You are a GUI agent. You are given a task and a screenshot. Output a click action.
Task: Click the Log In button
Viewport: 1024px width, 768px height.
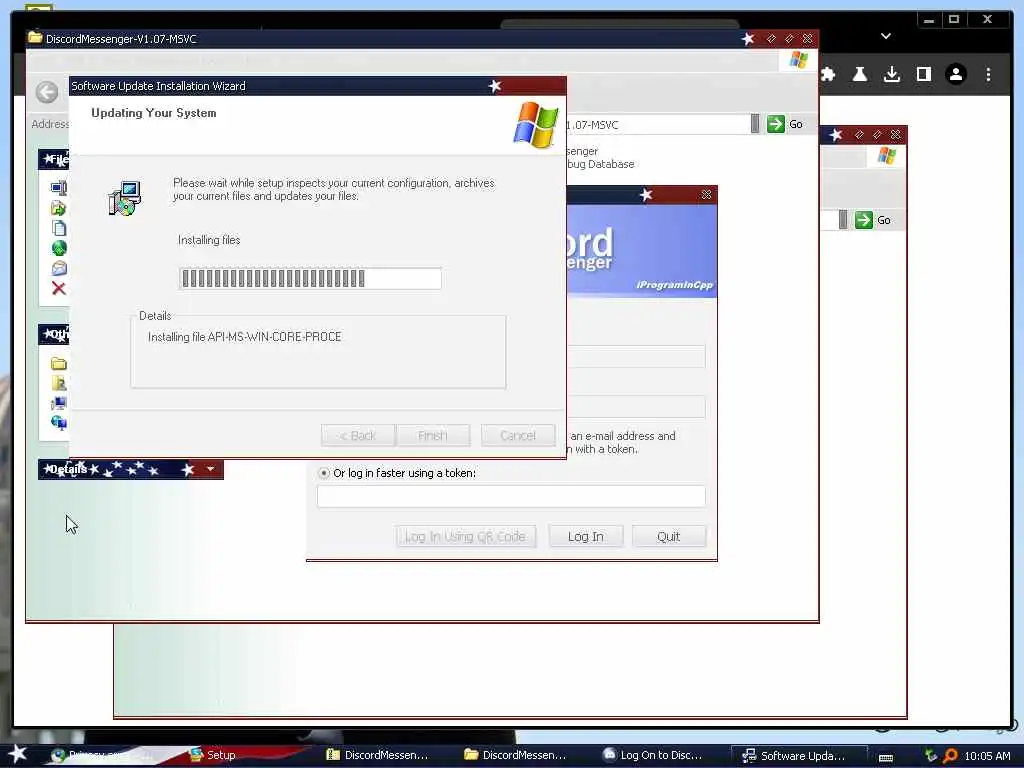tap(585, 536)
